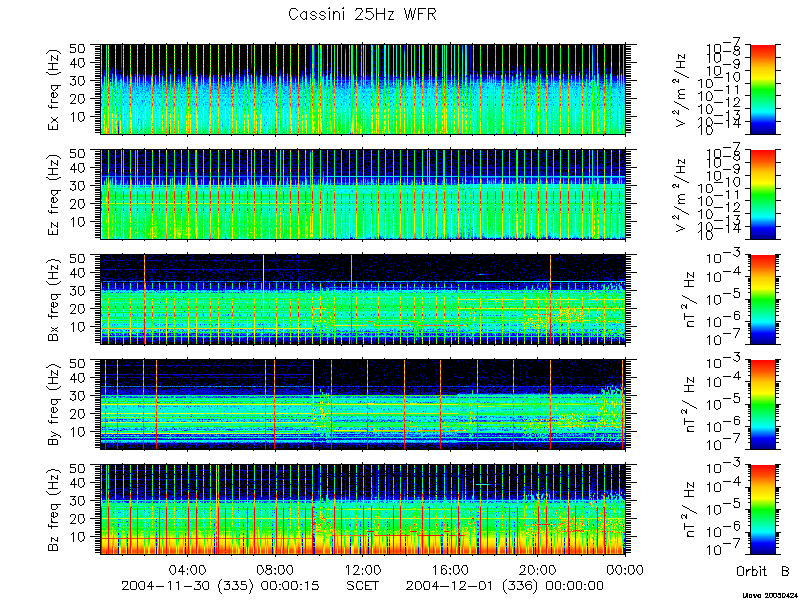Click the "00:00" end time tick label
800x600 pixels.
(626, 570)
